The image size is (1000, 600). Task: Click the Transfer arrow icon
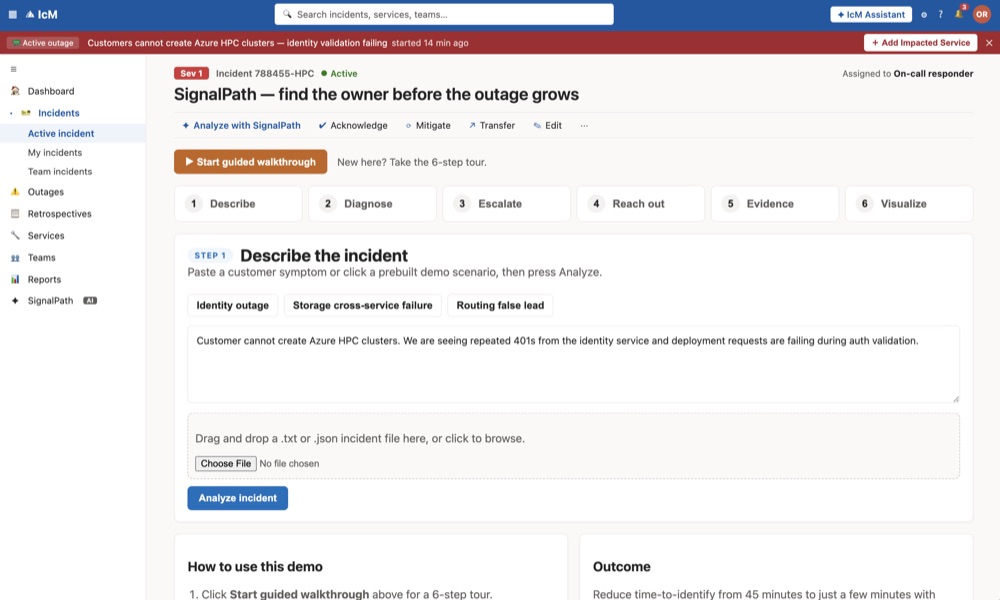pyautogui.click(x=472, y=126)
